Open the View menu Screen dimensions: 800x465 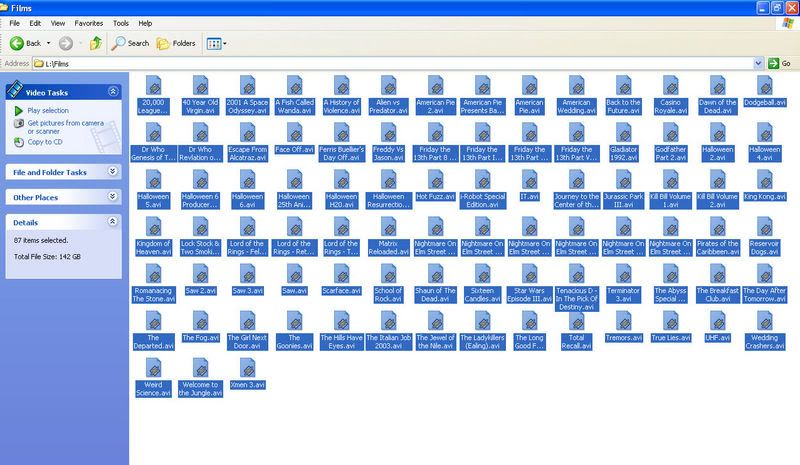[58, 23]
